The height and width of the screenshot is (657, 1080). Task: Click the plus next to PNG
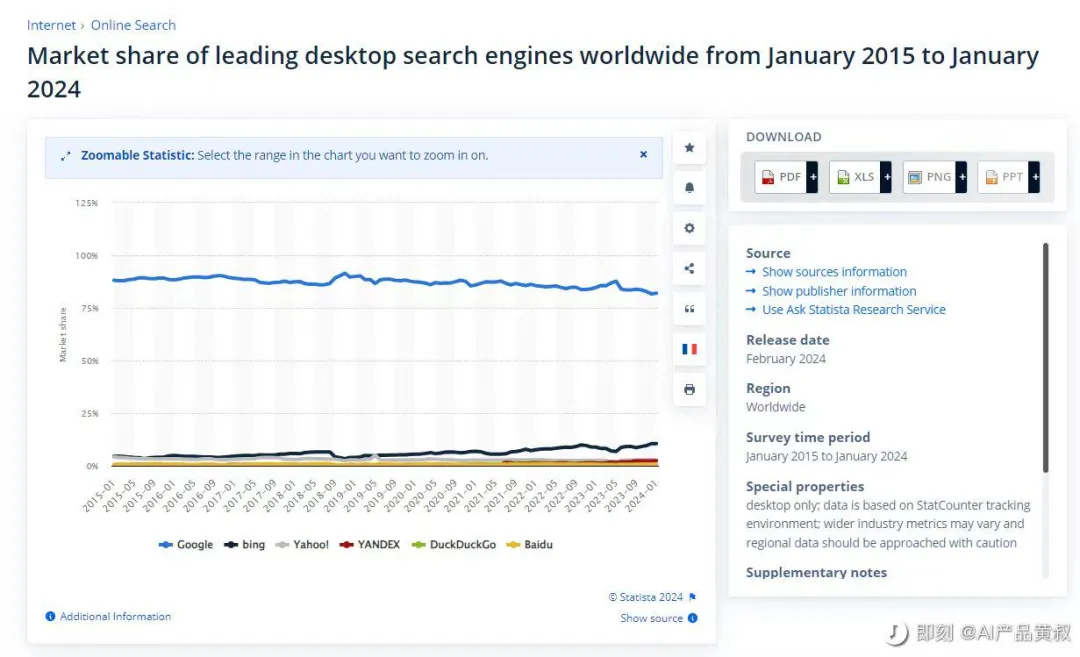[962, 177]
